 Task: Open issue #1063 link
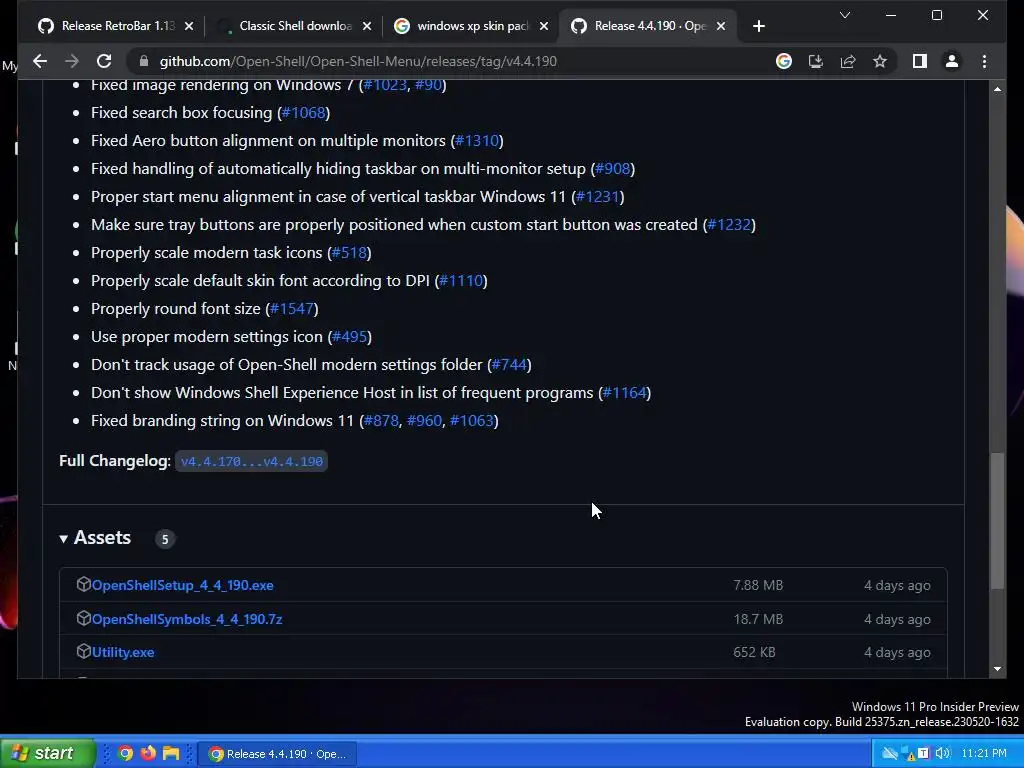coord(472,421)
